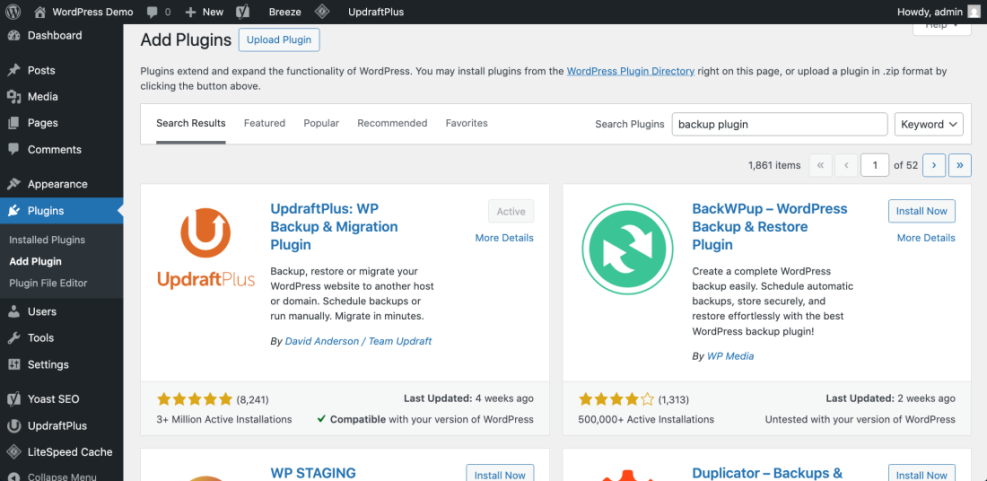
Task: Click the UpdraftPlus icon in sidebar
Action: pos(14,426)
